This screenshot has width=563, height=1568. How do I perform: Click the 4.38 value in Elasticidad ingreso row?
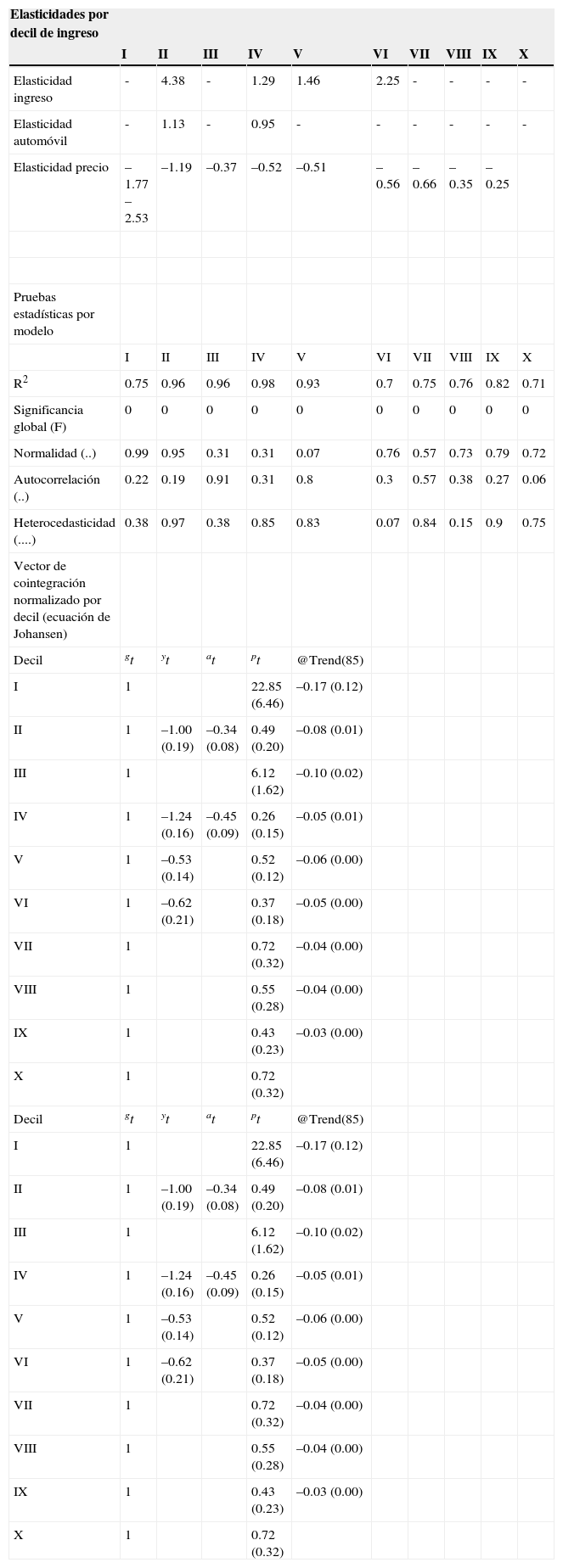pyautogui.click(x=173, y=81)
